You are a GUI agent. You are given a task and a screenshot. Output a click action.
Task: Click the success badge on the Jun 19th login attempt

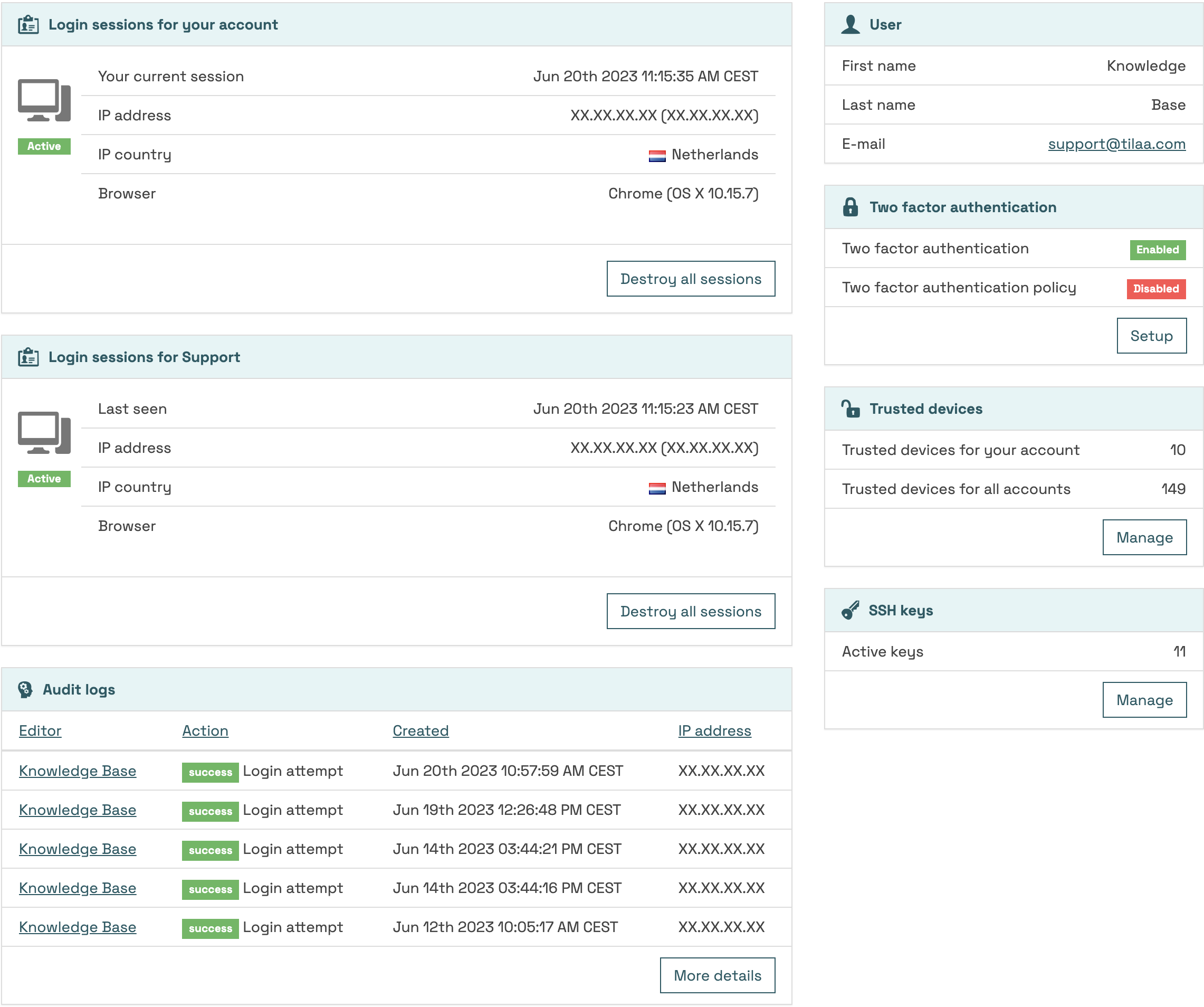pyautogui.click(x=211, y=811)
